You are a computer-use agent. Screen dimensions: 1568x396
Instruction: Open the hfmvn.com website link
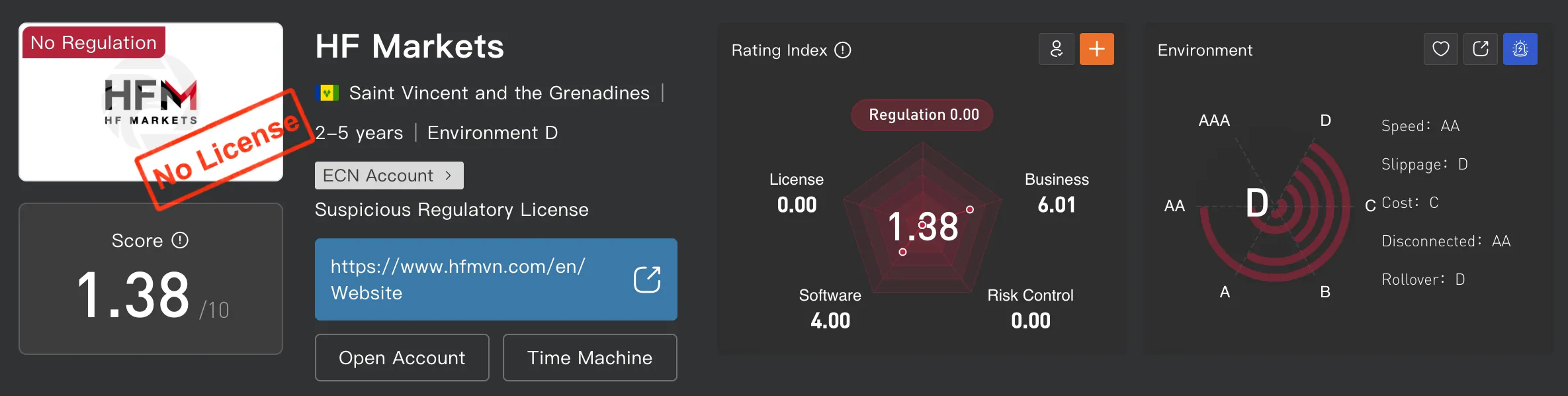pyautogui.click(x=496, y=279)
